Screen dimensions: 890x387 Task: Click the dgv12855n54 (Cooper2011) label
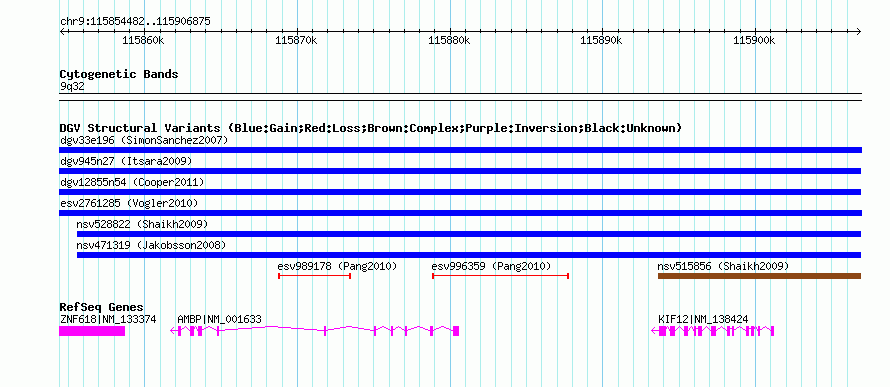pyautogui.click(x=132, y=182)
